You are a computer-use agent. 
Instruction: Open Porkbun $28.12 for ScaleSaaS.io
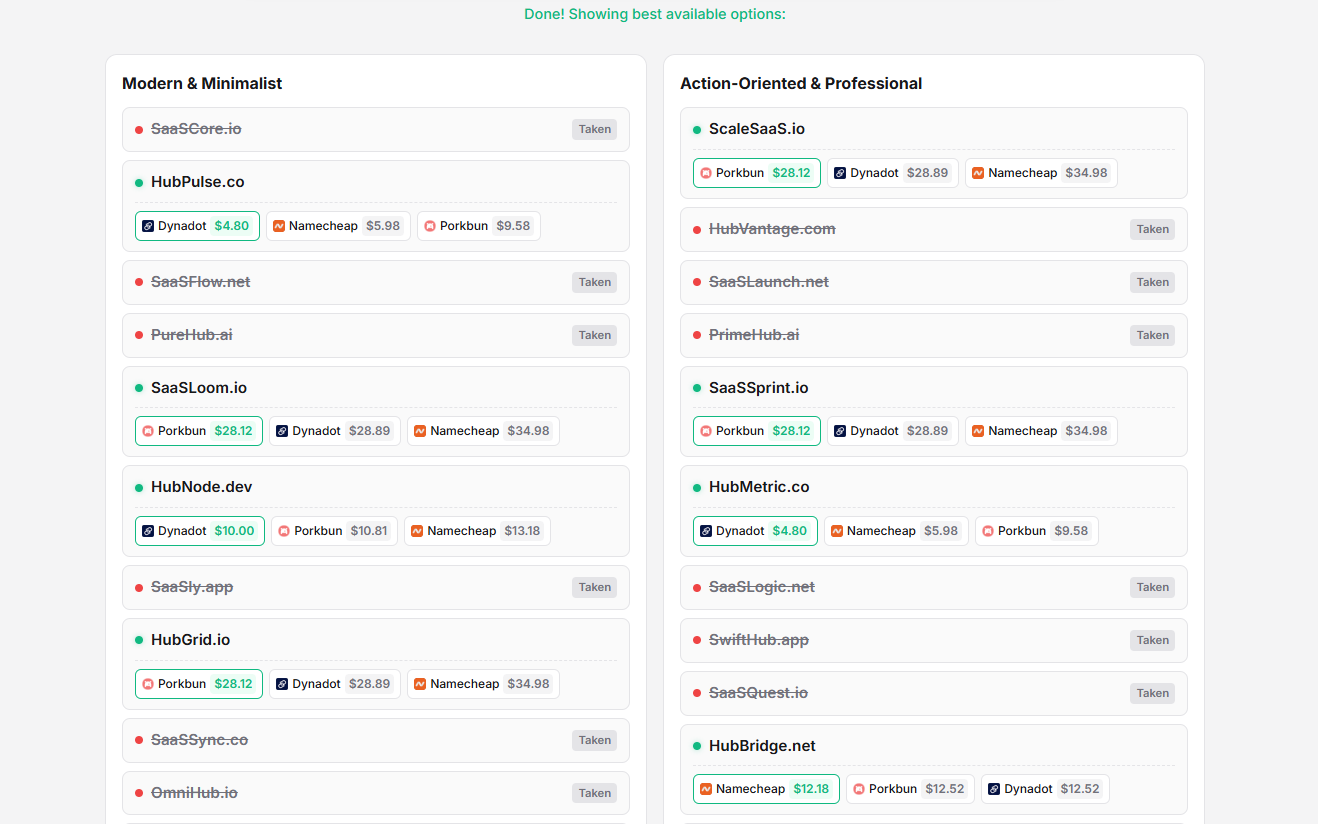(x=757, y=173)
